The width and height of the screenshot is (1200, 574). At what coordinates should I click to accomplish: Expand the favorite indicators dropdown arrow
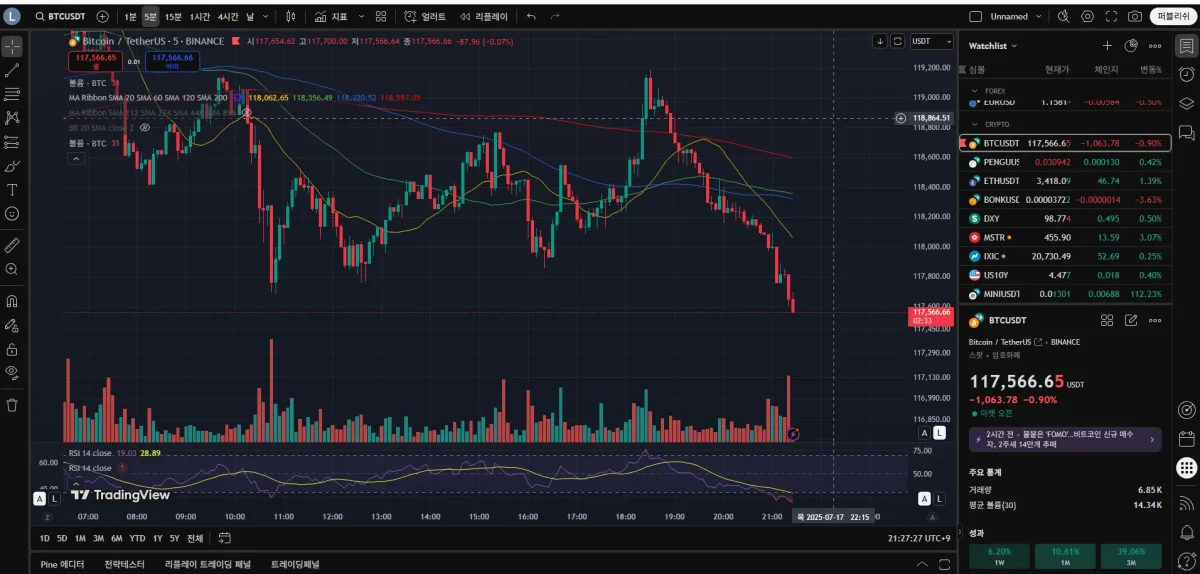click(360, 16)
